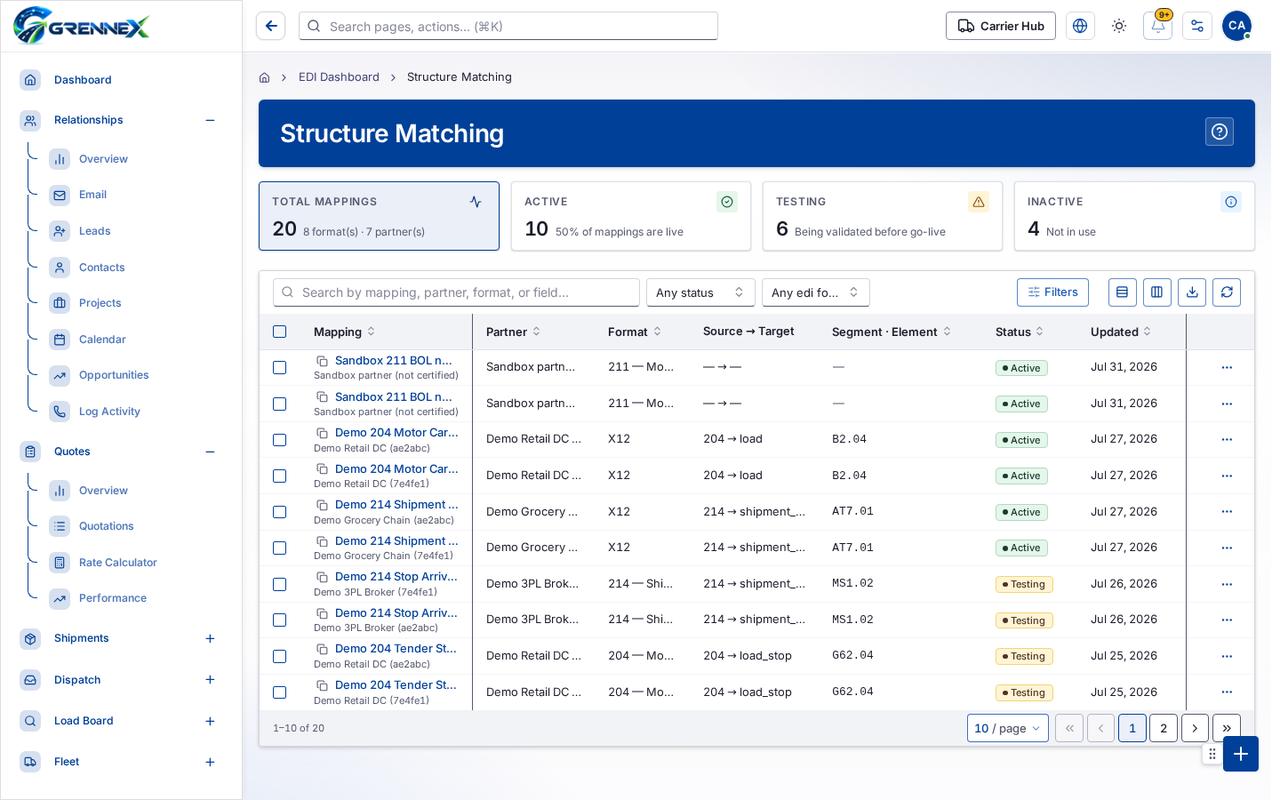Click the search pages and actions field
This screenshot has height=800, width=1280.
508,26
